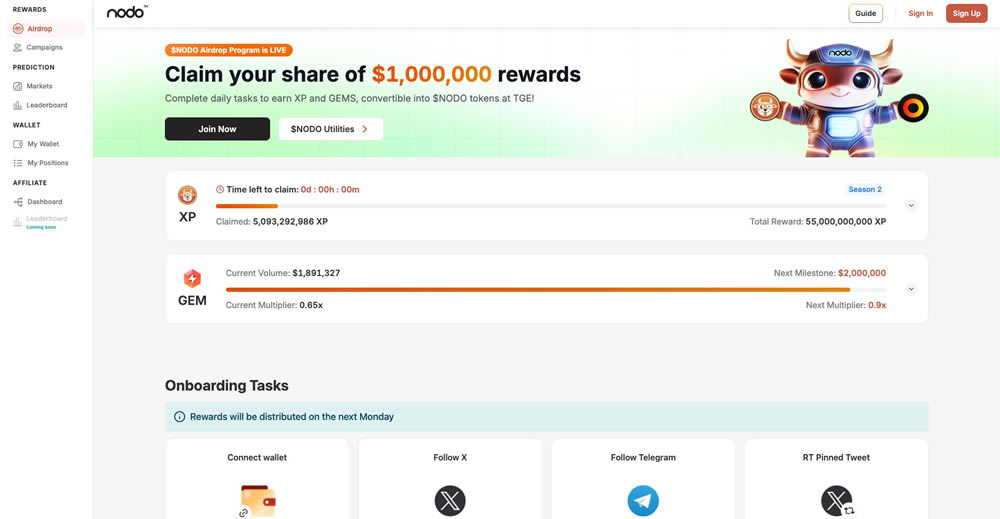The image size is (1000, 519).
Task: Open $NODO Utilities arrow button
Action: [330, 129]
